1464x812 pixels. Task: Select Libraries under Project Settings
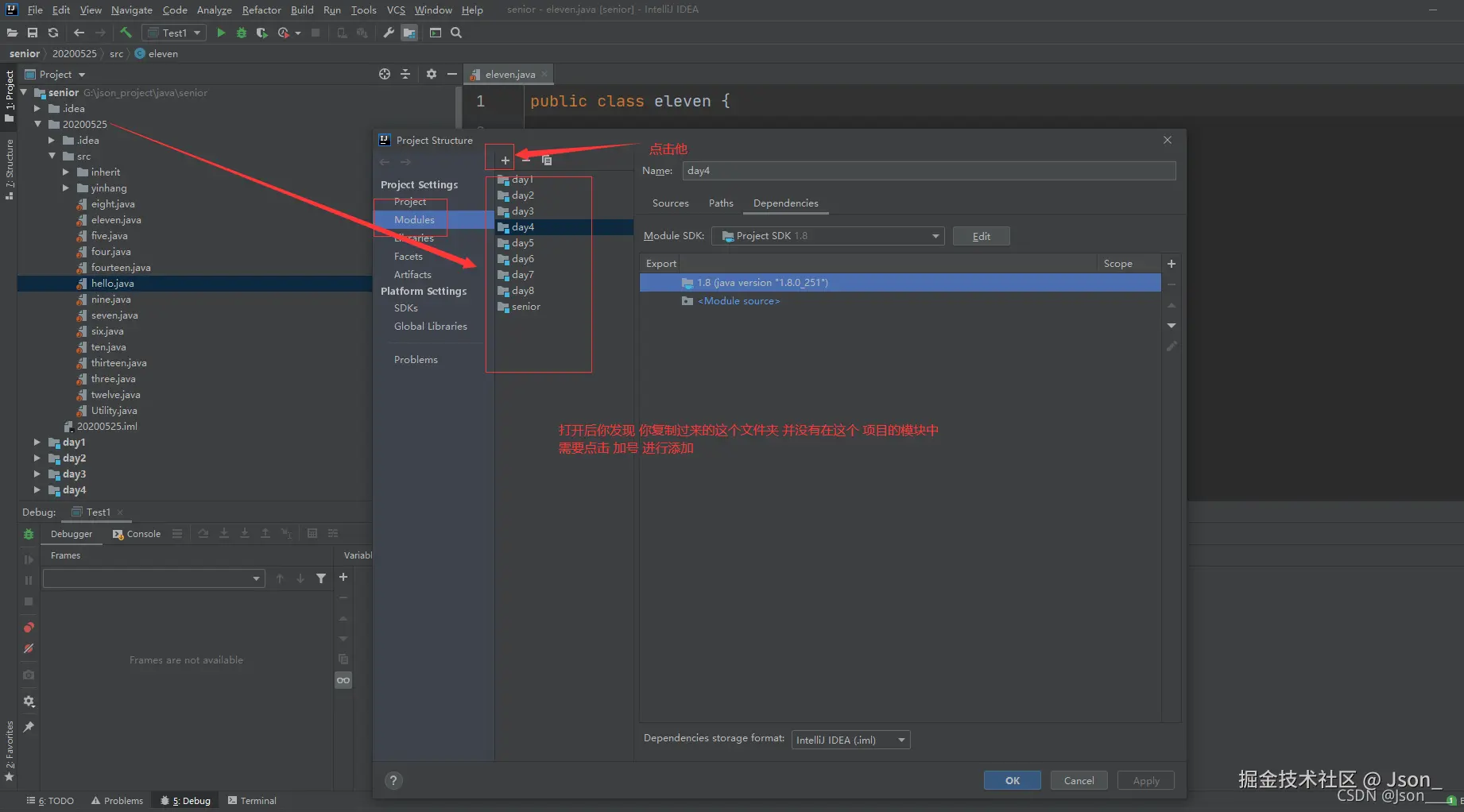coord(414,238)
